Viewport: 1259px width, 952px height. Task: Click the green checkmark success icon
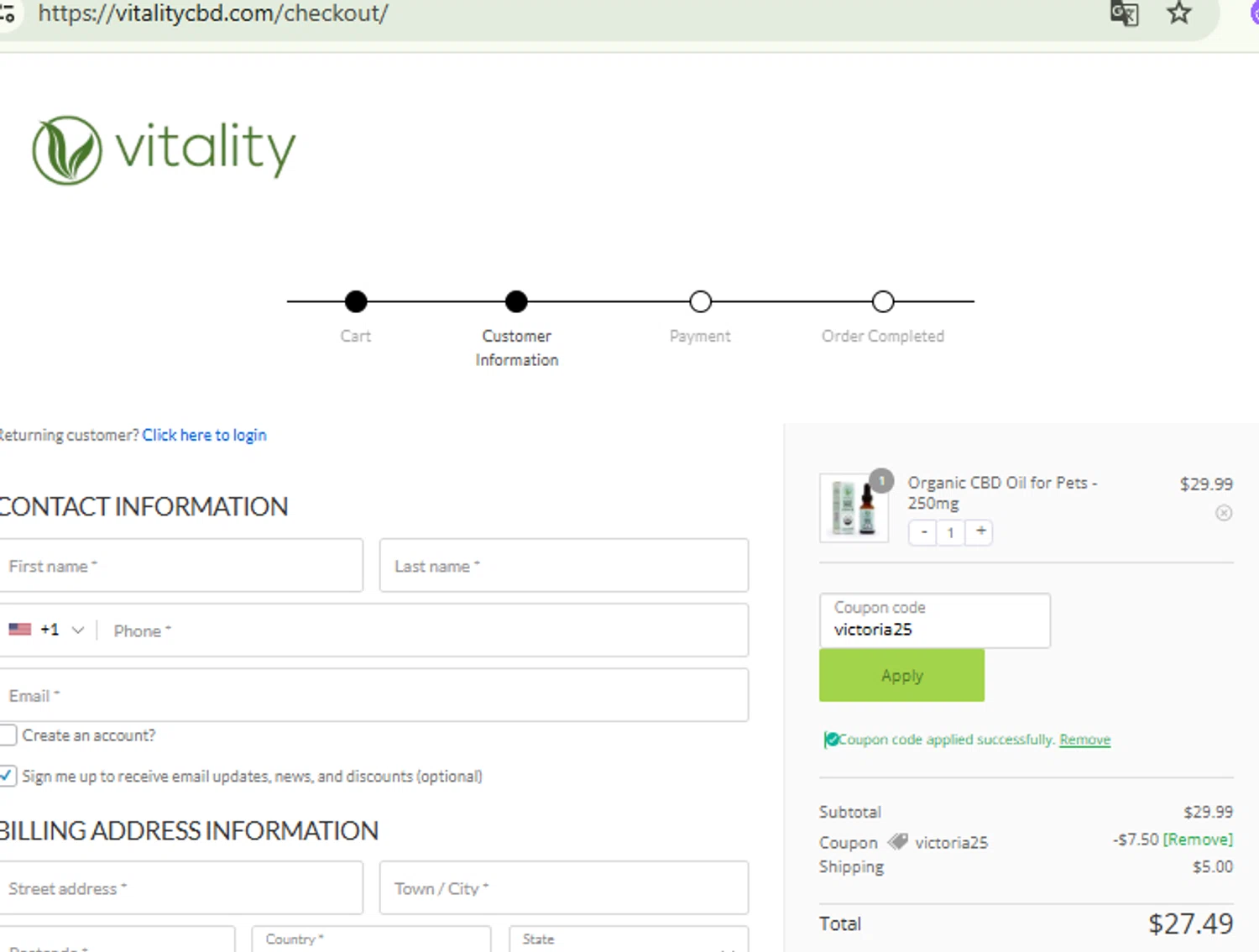(831, 740)
